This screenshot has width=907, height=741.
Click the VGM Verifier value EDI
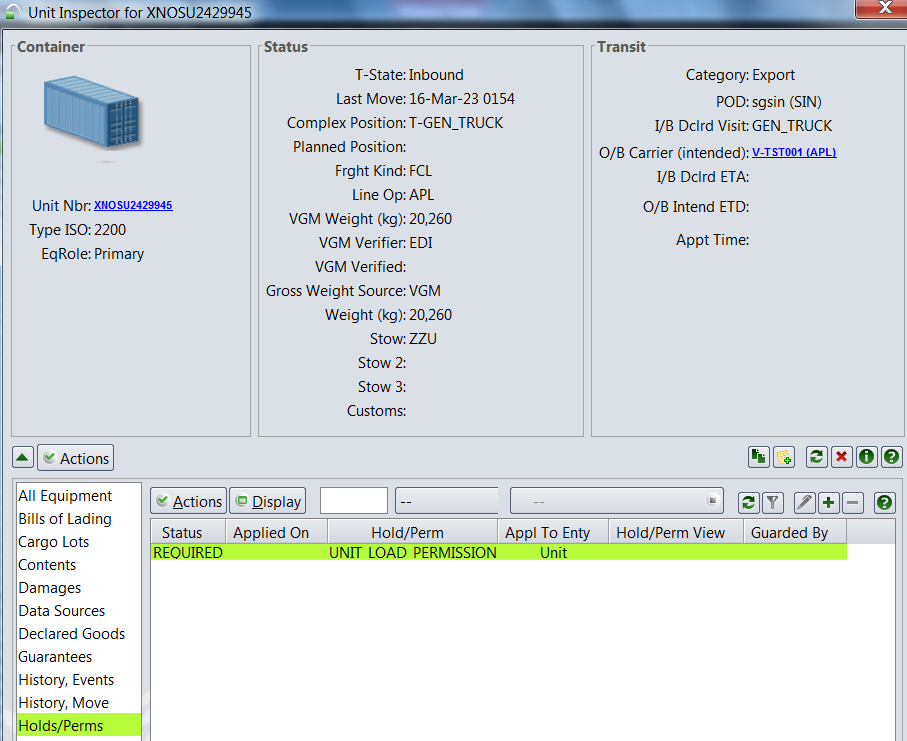(x=421, y=242)
